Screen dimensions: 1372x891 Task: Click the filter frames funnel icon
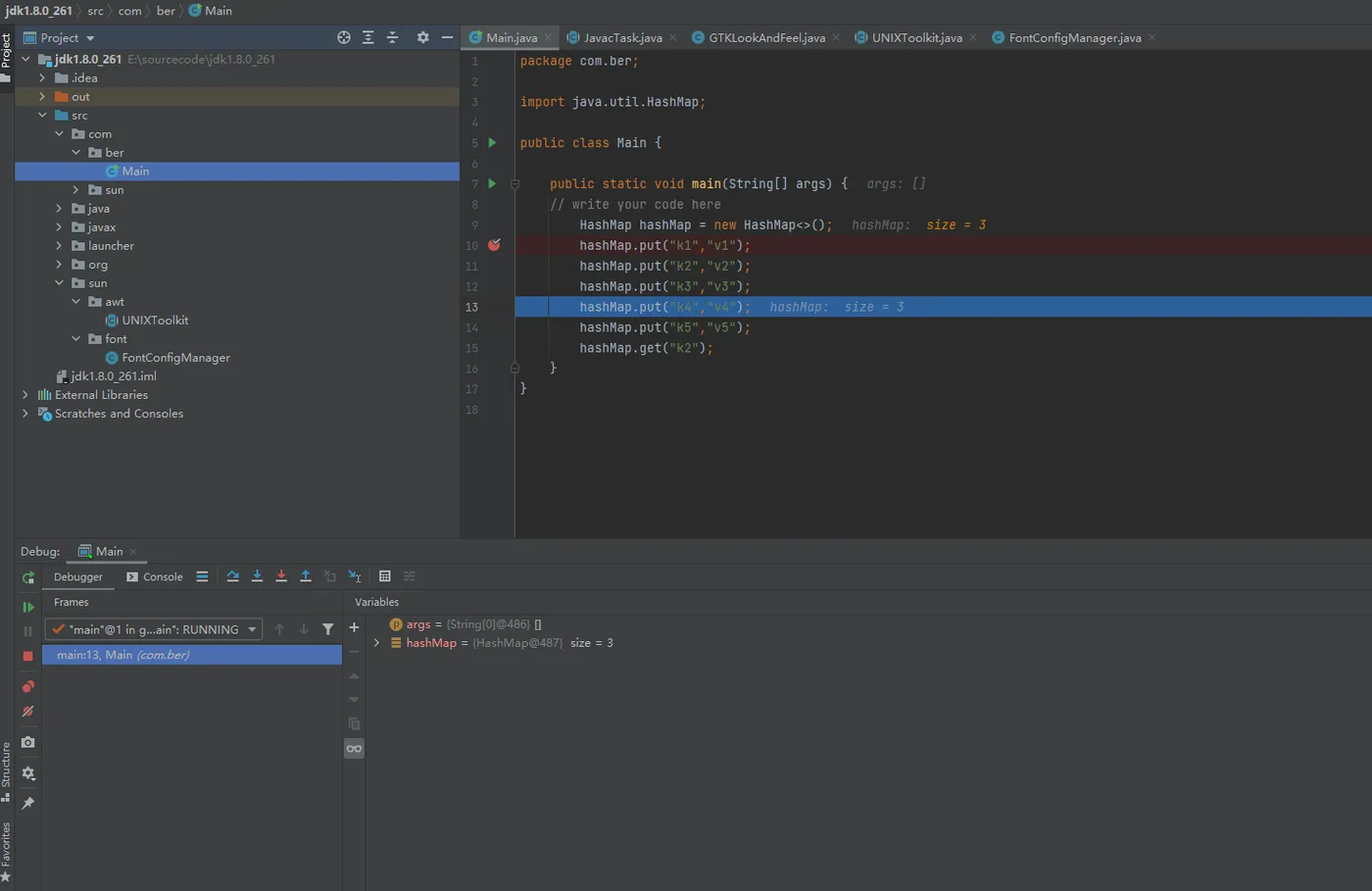pyautogui.click(x=328, y=629)
